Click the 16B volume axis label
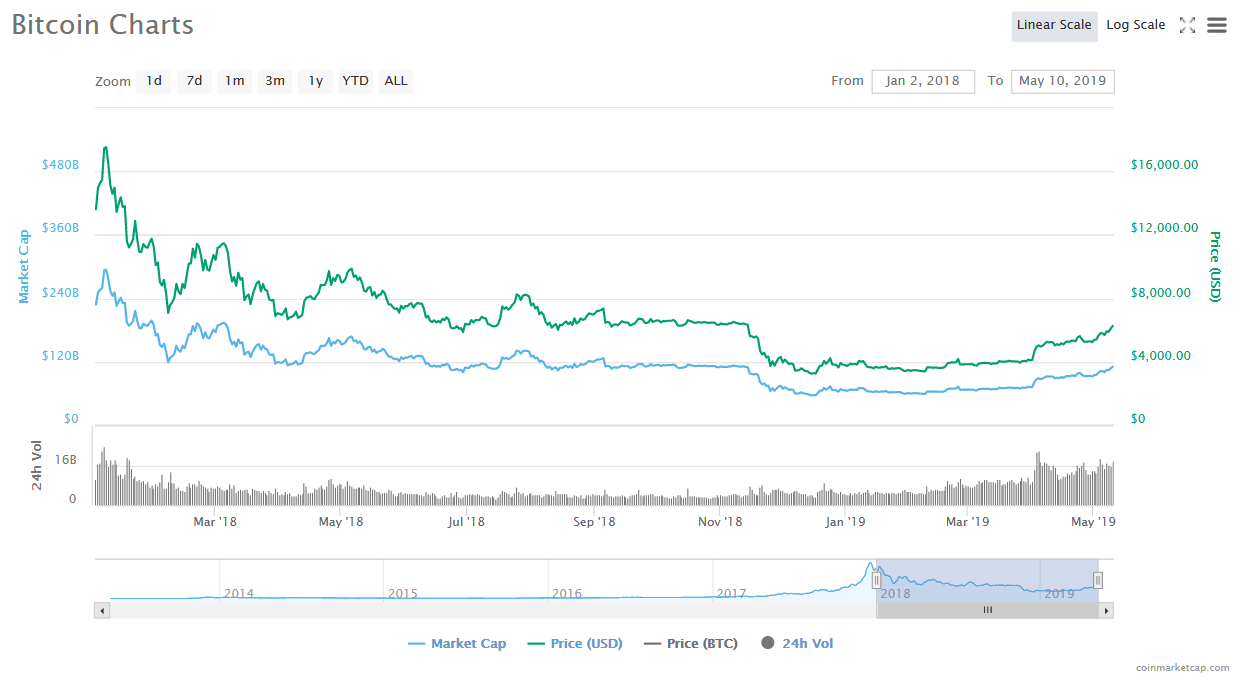 pyautogui.click(x=66, y=460)
